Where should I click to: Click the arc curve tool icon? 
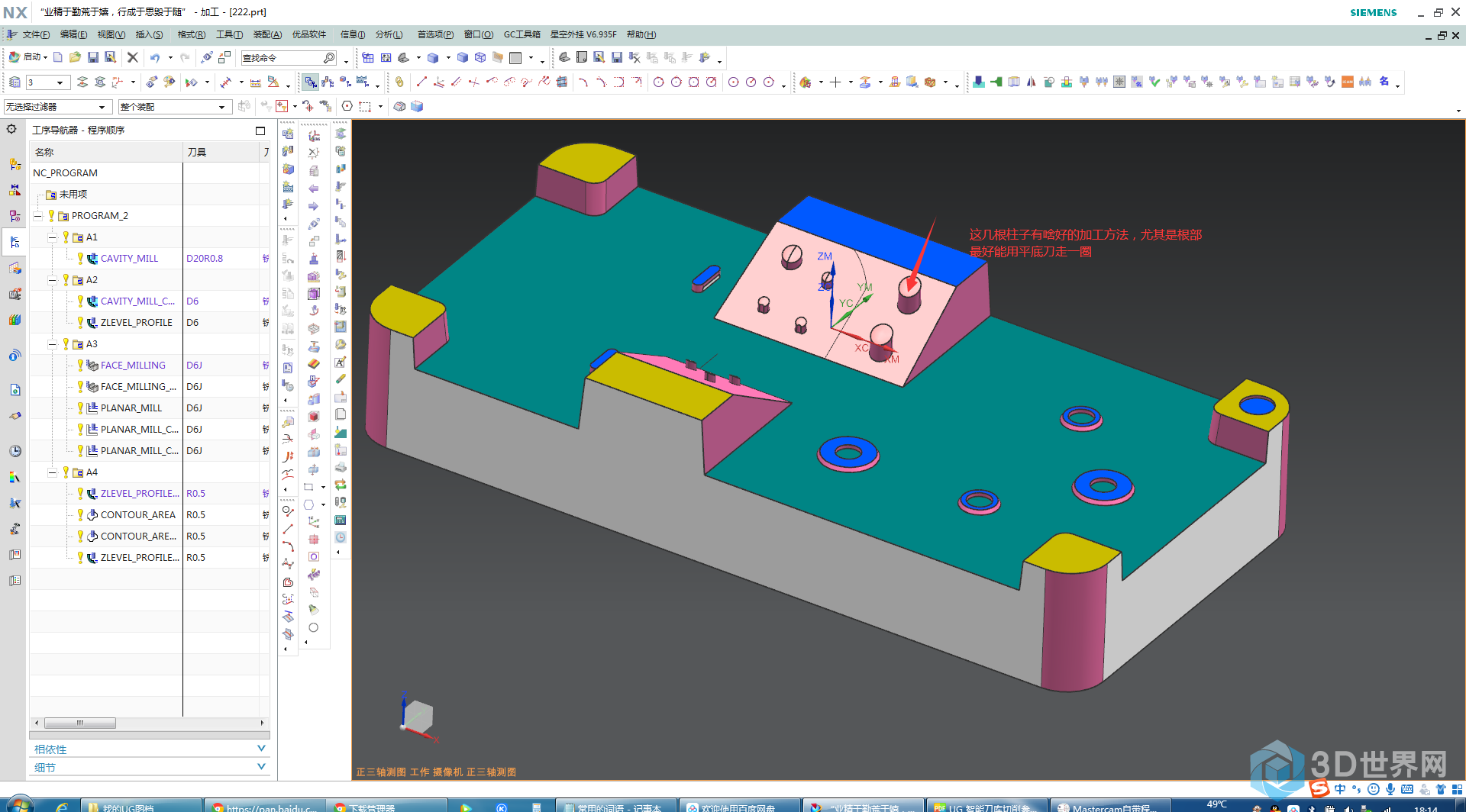point(583,82)
